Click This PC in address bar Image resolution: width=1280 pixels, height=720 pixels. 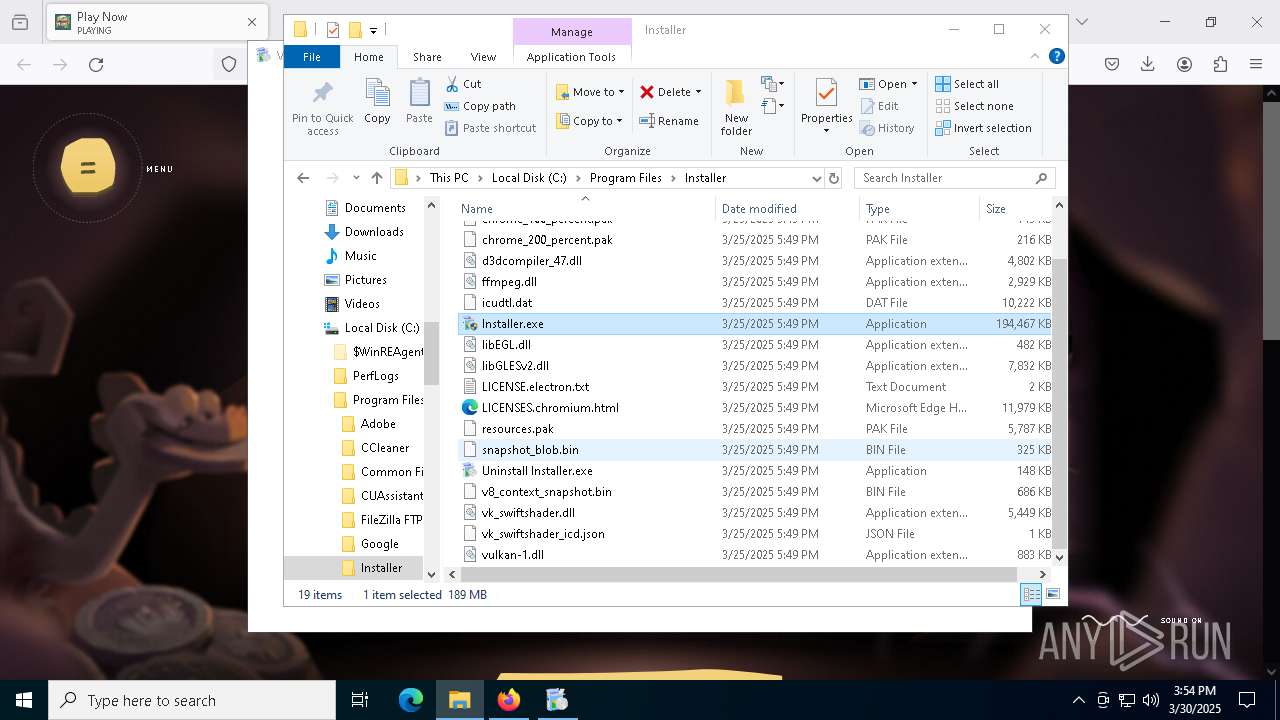pyautogui.click(x=449, y=178)
